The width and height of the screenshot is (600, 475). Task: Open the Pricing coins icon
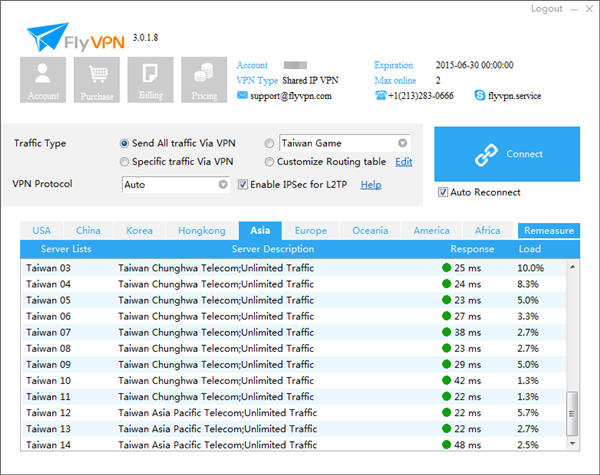pyautogui.click(x=204, y=80)
